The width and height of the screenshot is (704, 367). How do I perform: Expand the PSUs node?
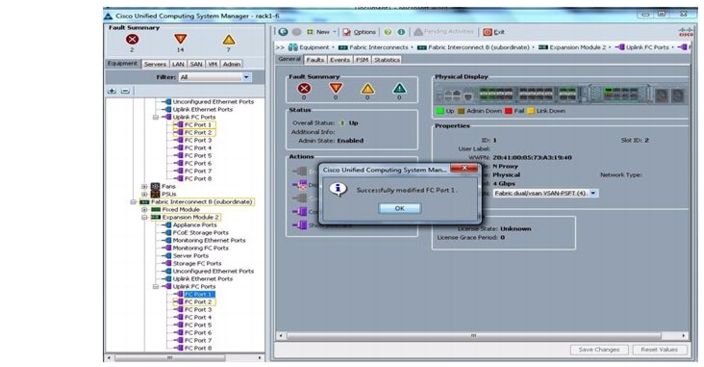tap(144, 194)
